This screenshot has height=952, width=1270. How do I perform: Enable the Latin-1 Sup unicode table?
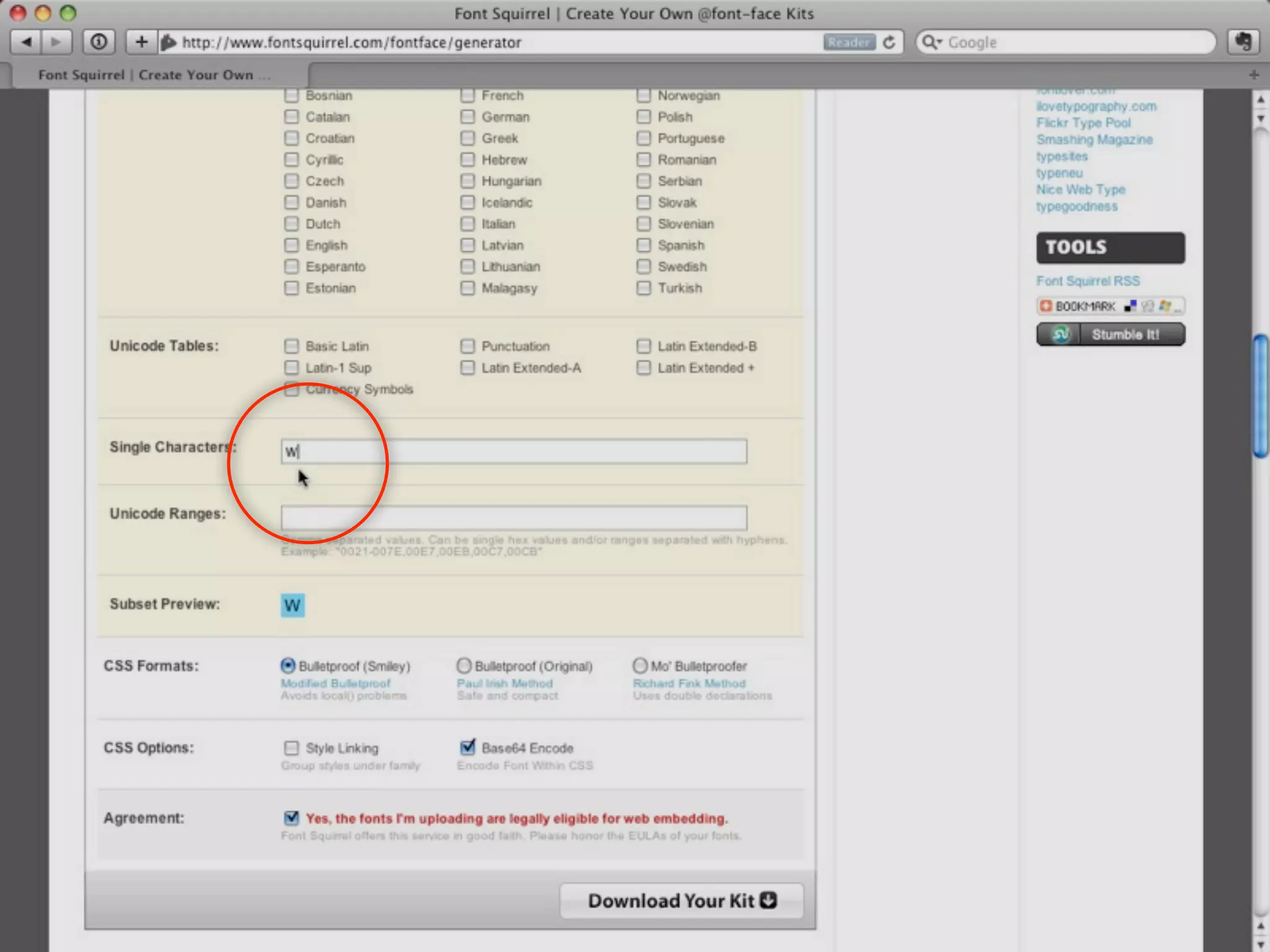click(x=291, y=368)
